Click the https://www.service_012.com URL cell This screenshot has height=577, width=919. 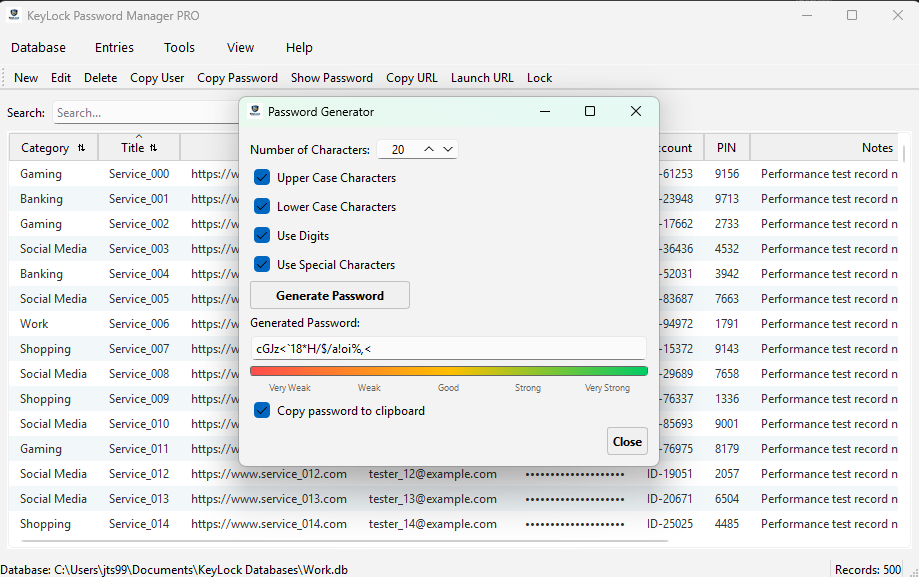pos(269,474)
